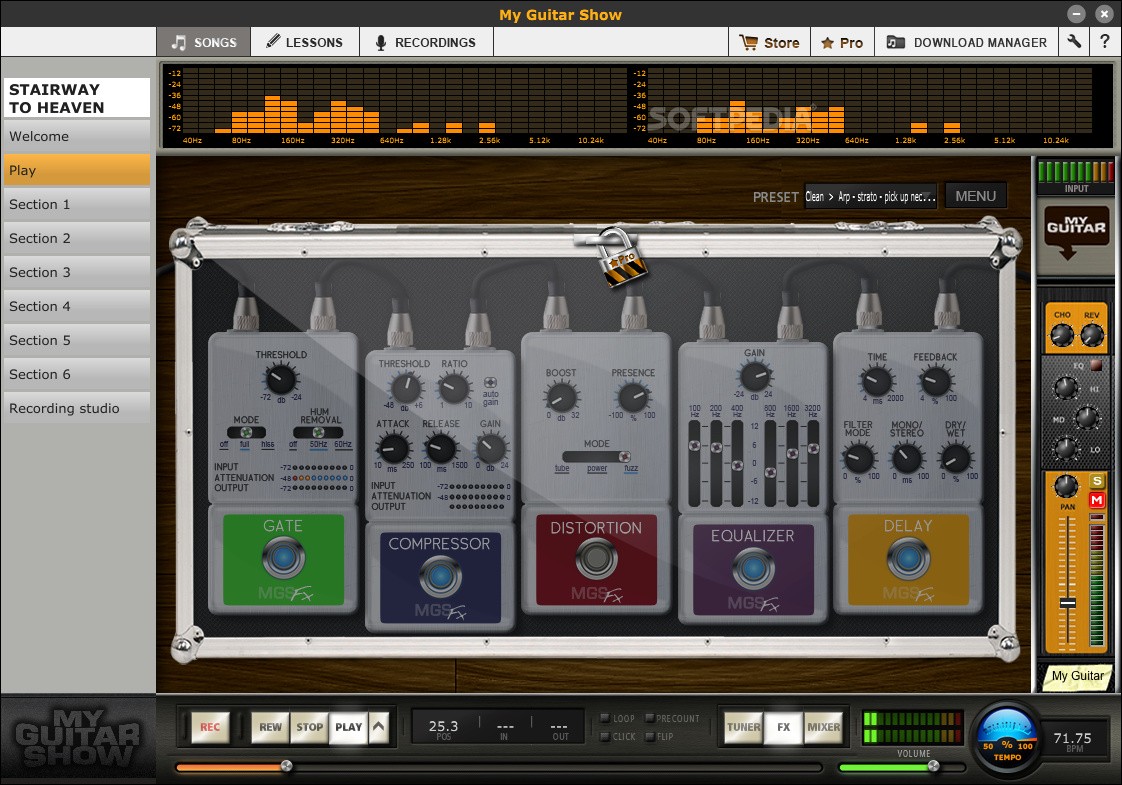Toggle Compressor auto gain switch
The width and height of the screenshot is (1122, 785).
click(490, 383)
